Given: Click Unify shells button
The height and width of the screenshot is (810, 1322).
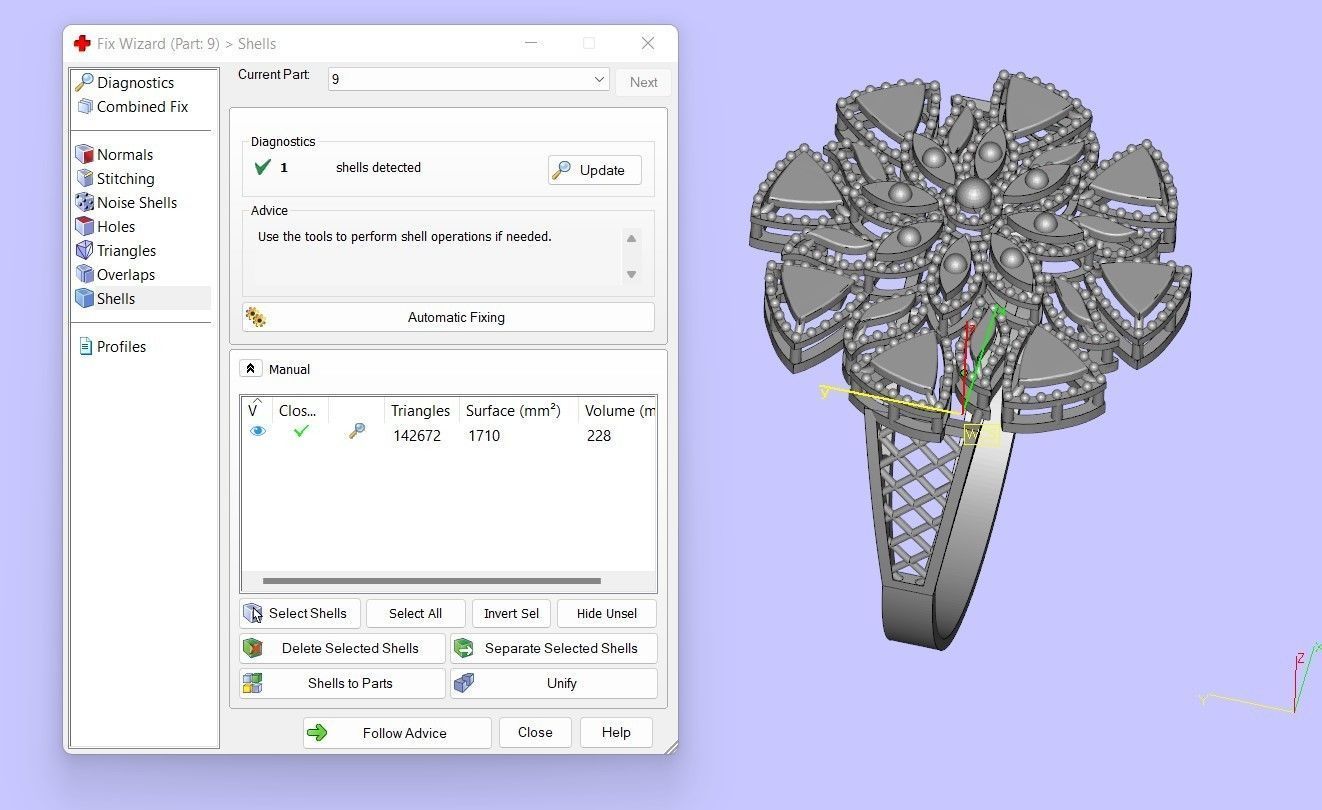Looking at the screenshot, I should click(554, 683).
